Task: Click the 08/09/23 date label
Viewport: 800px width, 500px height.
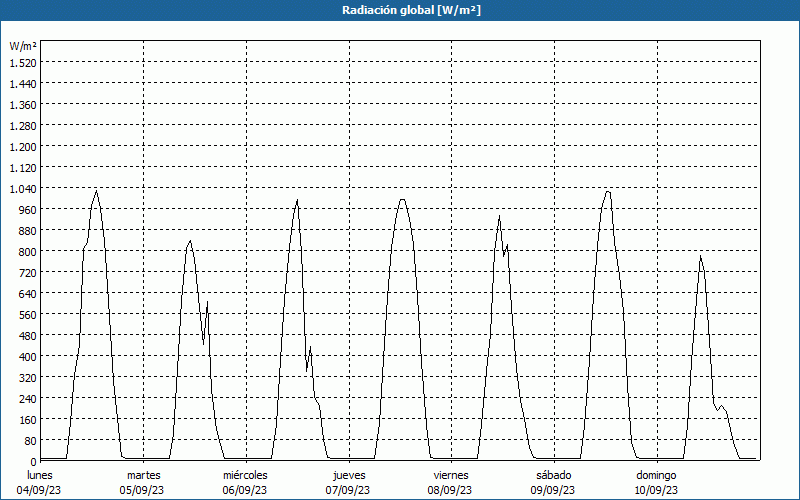Action: point(450,490)
